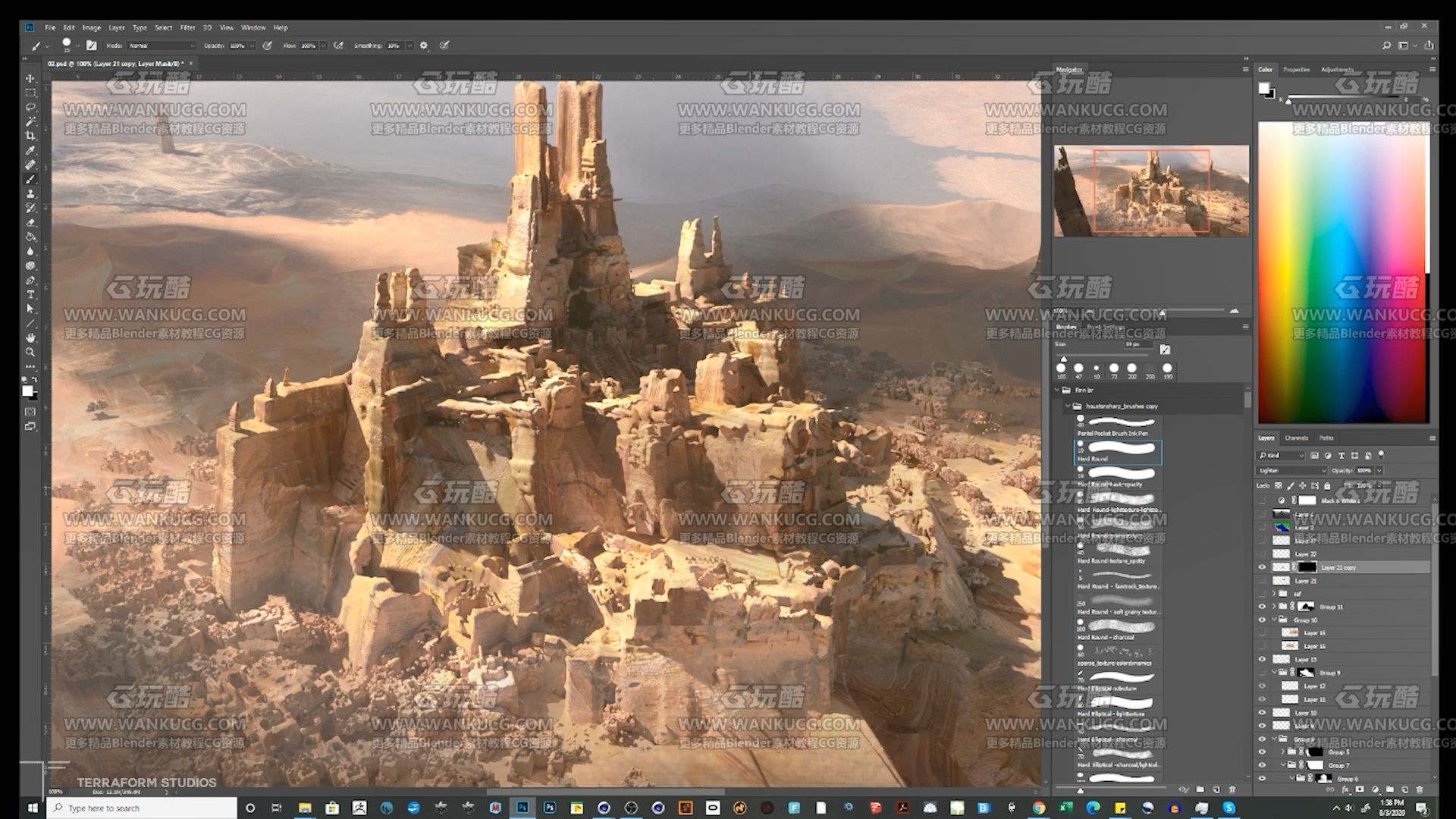Click lock all icon in Layers
This screenshot has width=1456, height=819.
[1327, 485]
